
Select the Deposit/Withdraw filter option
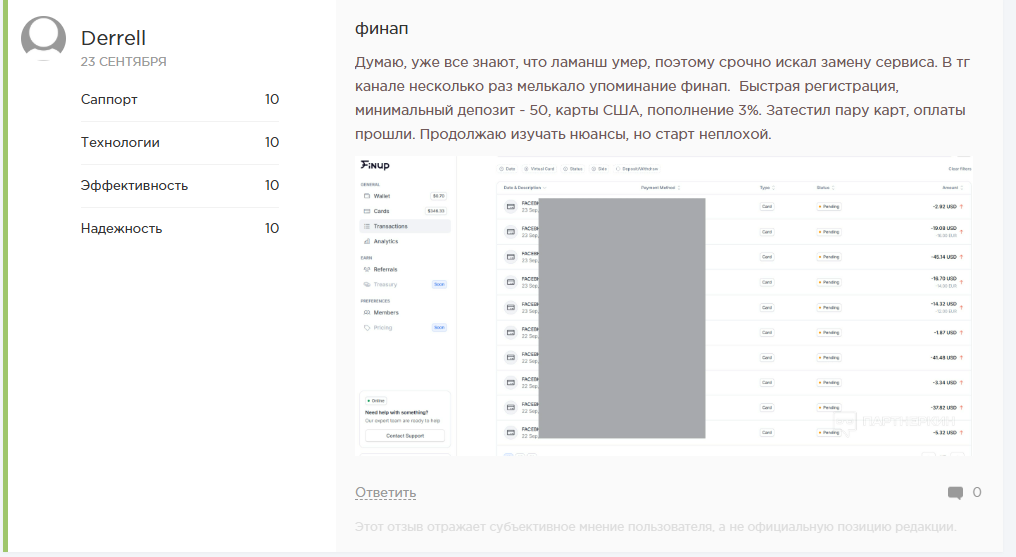coord(641,169)
